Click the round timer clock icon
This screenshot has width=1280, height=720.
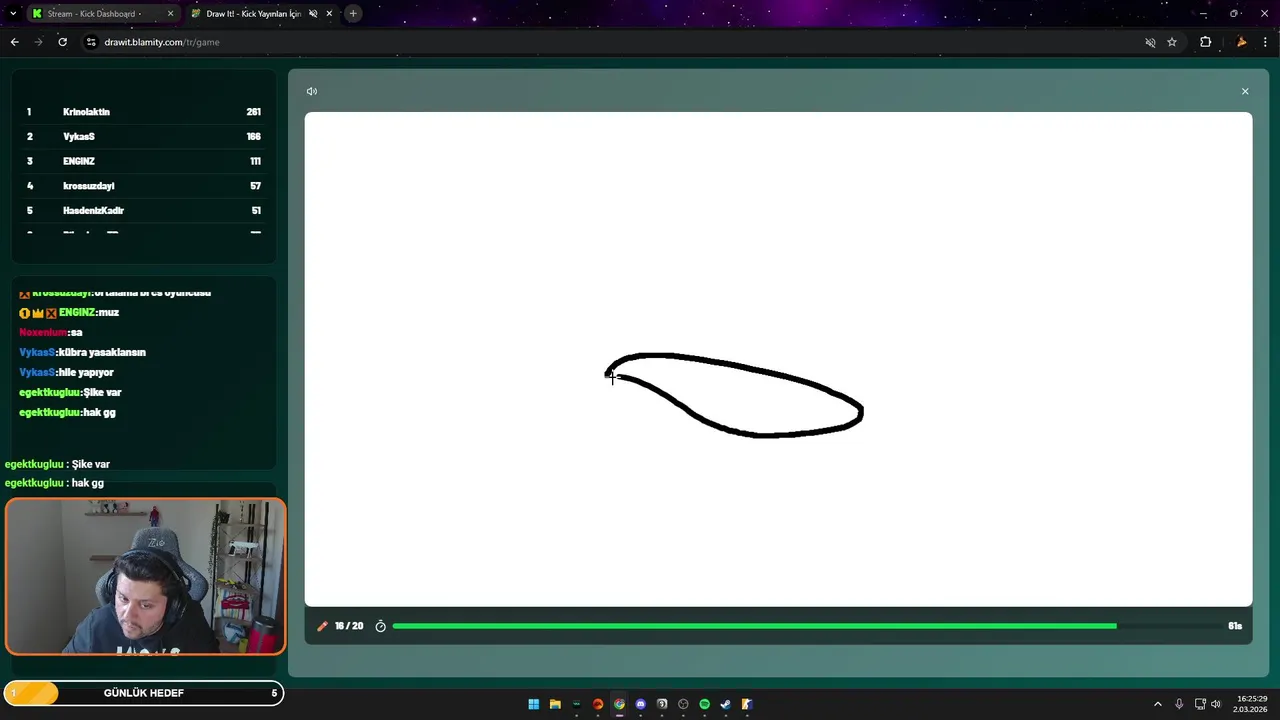tap(380, 626)
